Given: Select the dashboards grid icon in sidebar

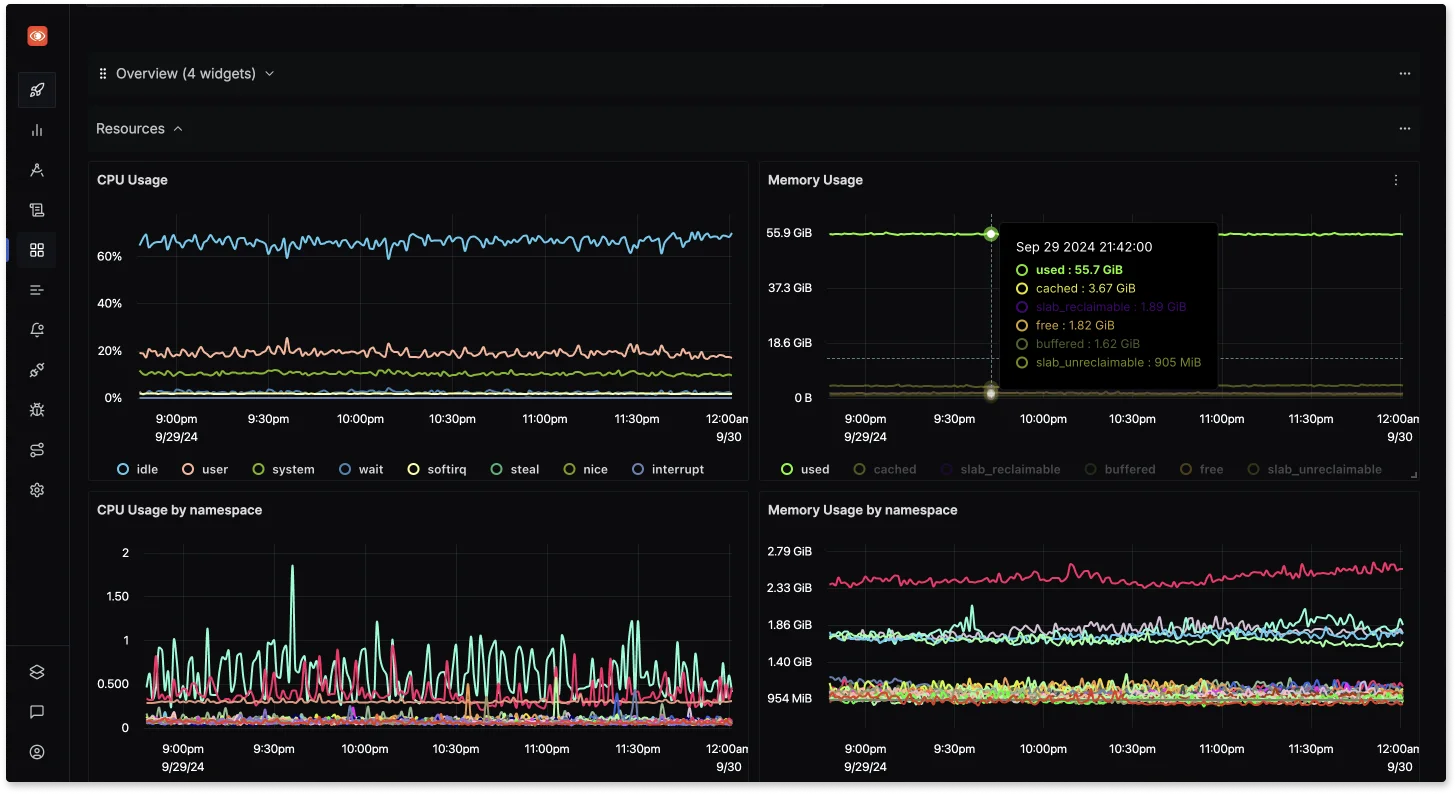Looking at the screenshot, I should [36, 250].
